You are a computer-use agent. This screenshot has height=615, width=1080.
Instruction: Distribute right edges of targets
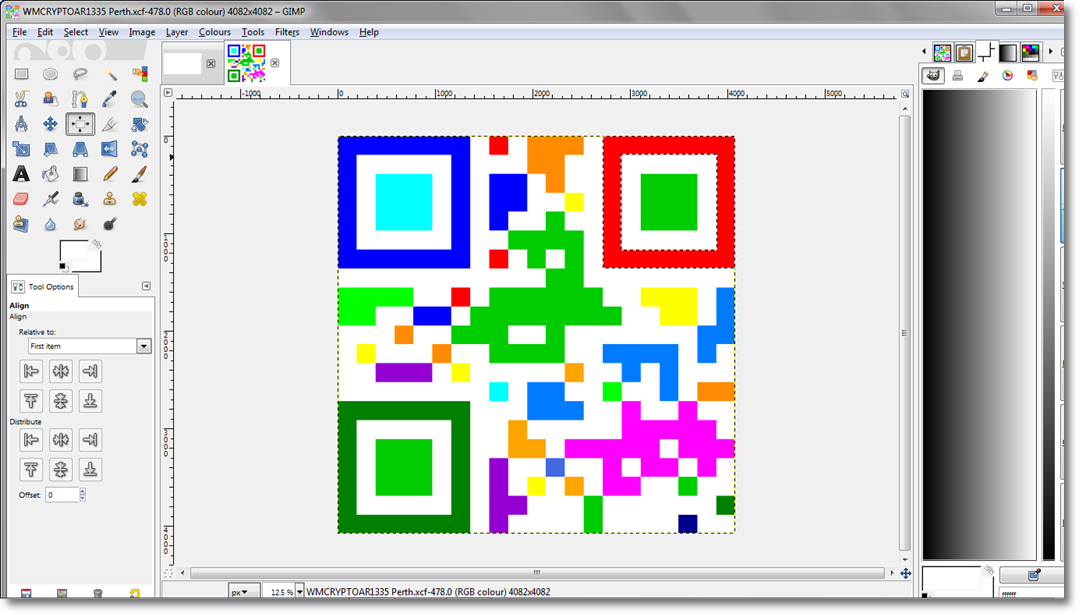[x=90, y=439]
